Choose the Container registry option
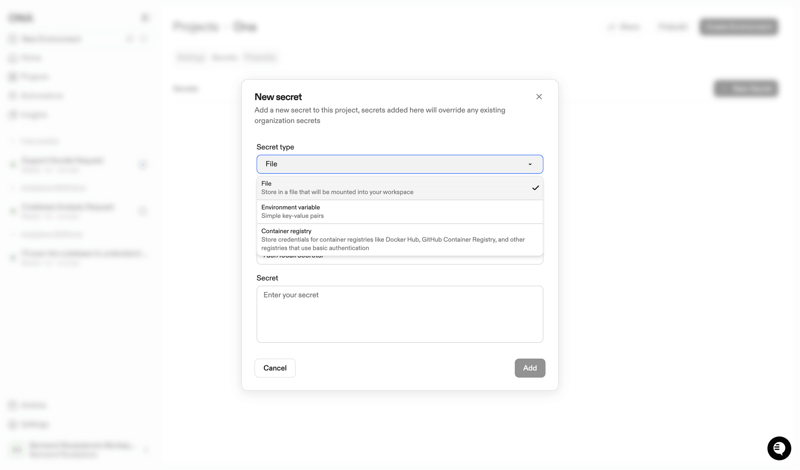 click(x=399, y=239)
